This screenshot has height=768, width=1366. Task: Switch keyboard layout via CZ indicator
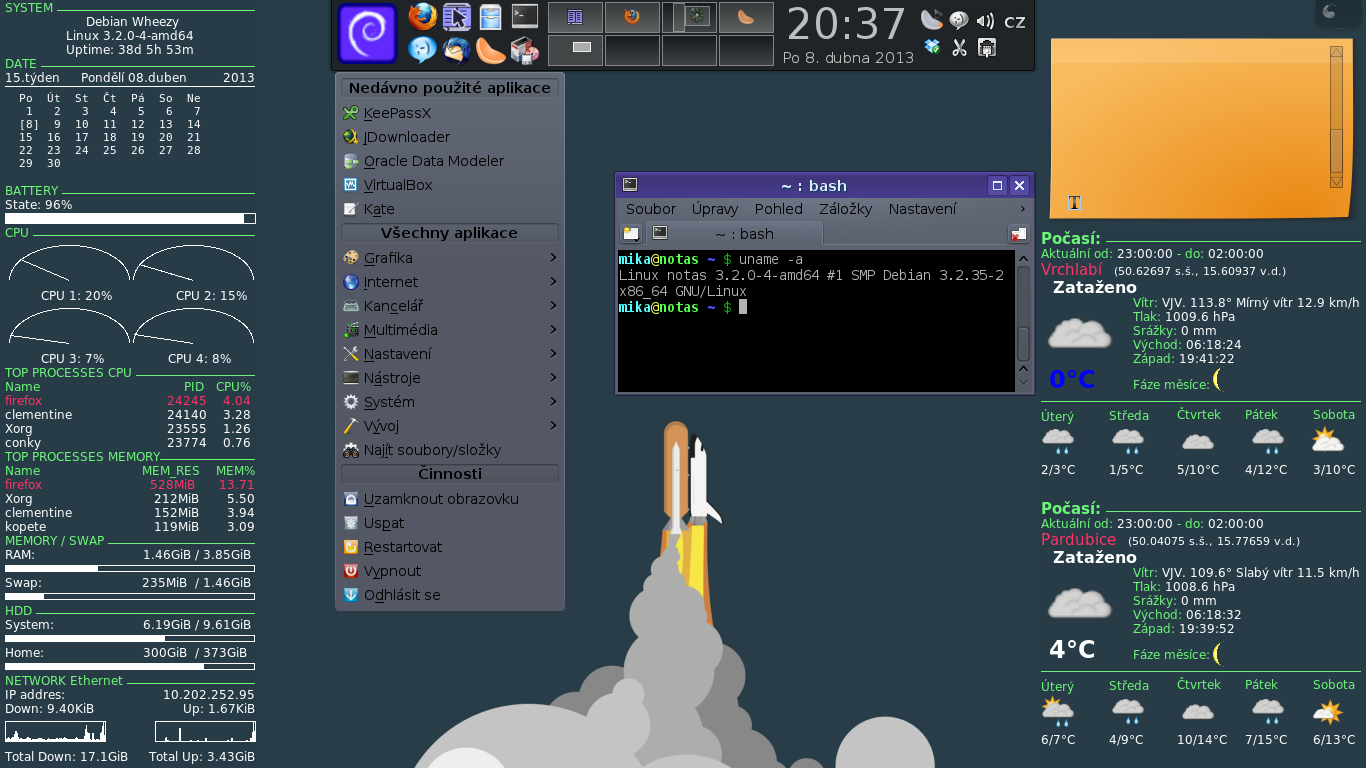point(1014,22)
